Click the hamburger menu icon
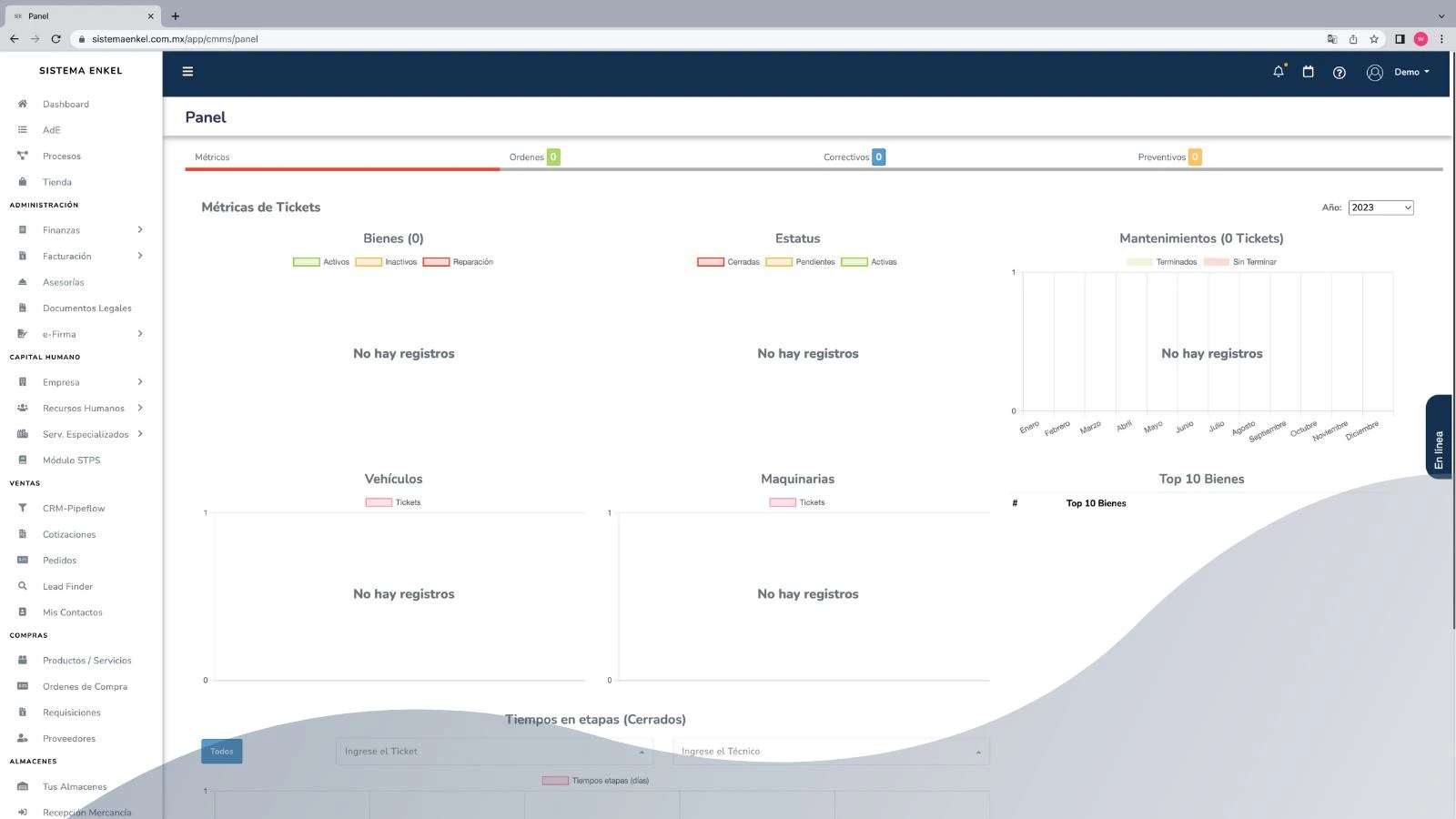The image size is (1456, 819). (x=187, y=72)
